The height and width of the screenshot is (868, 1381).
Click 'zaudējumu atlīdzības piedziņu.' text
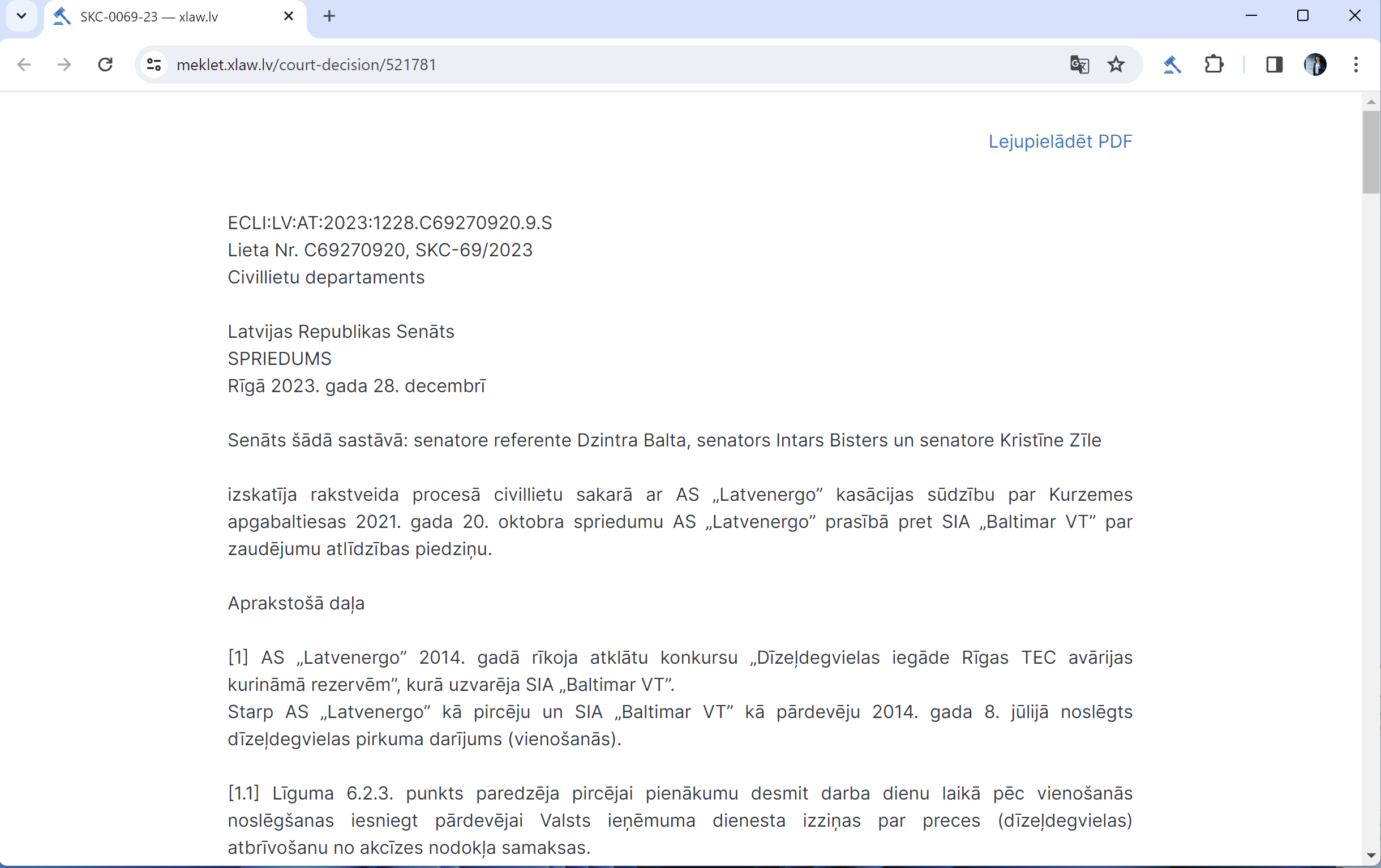[359, 549]
